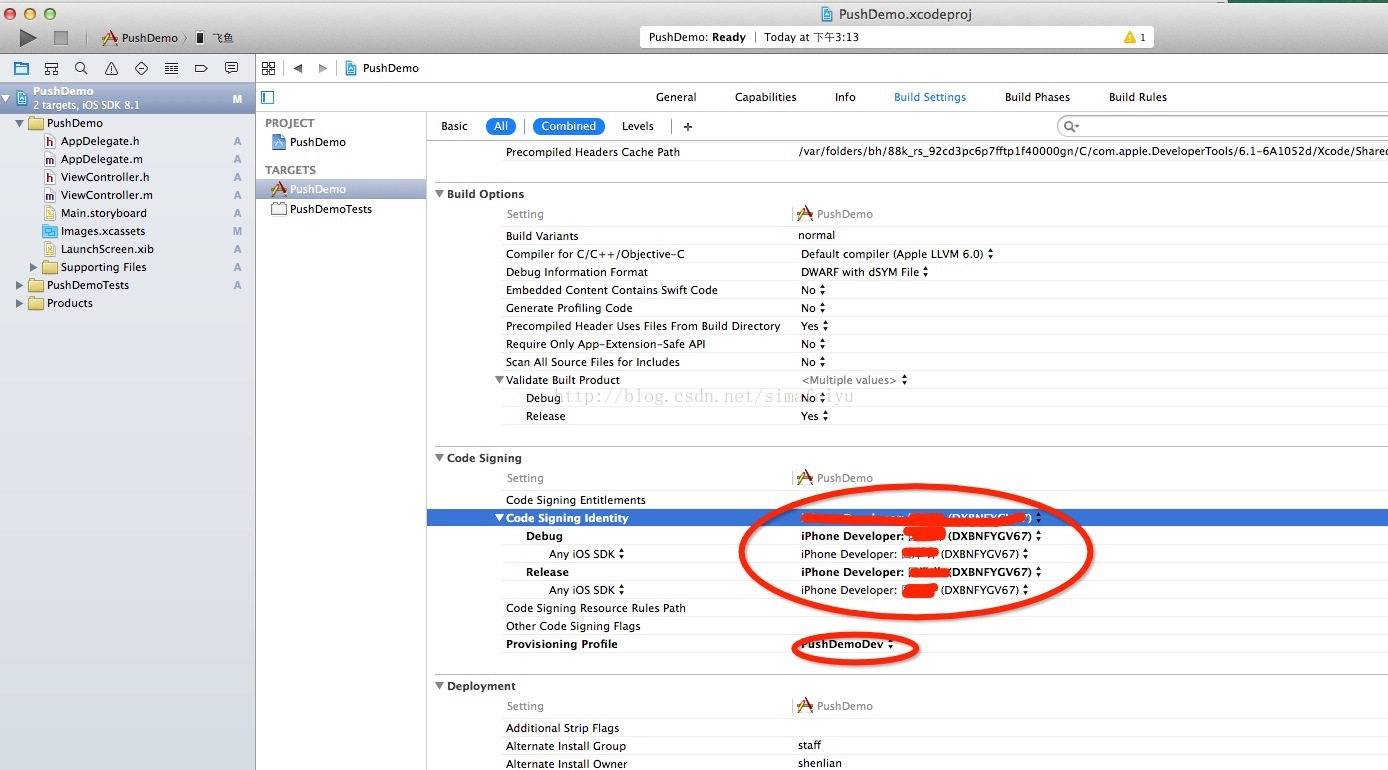Open the Find navigator magnifier

pyautogui.click(x=81, y=68)
